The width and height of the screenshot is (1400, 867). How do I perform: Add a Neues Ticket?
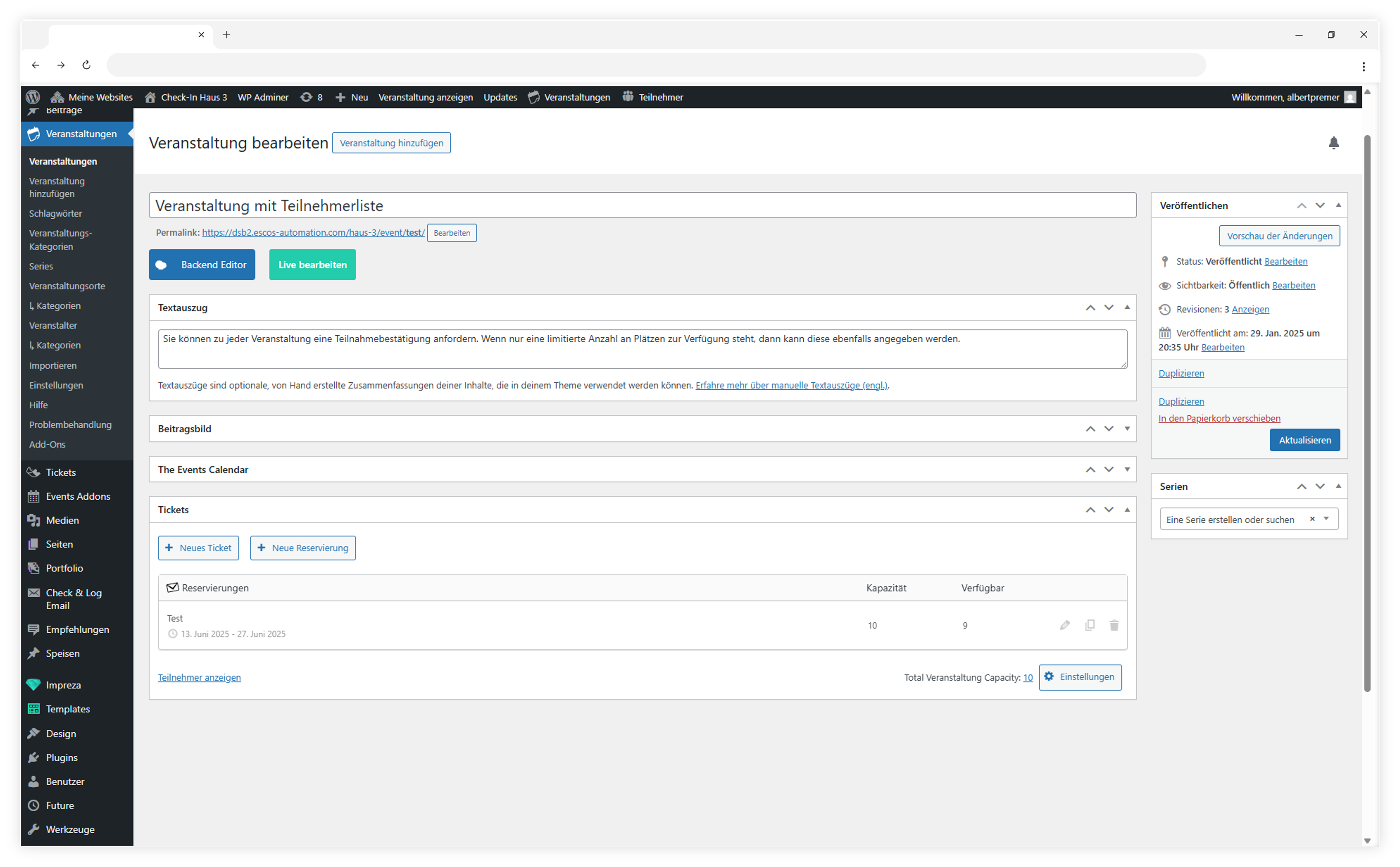pos(198,548)
